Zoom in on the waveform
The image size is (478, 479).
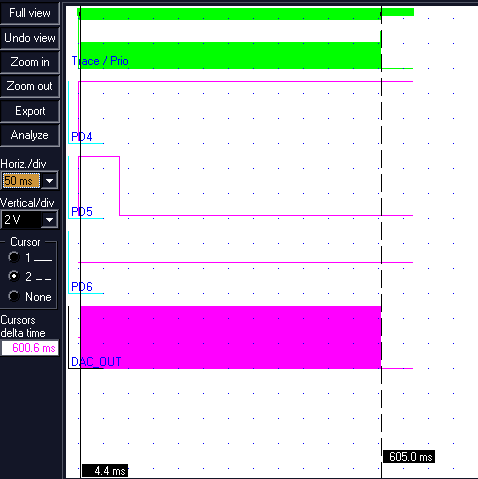[x=30, y=62]
